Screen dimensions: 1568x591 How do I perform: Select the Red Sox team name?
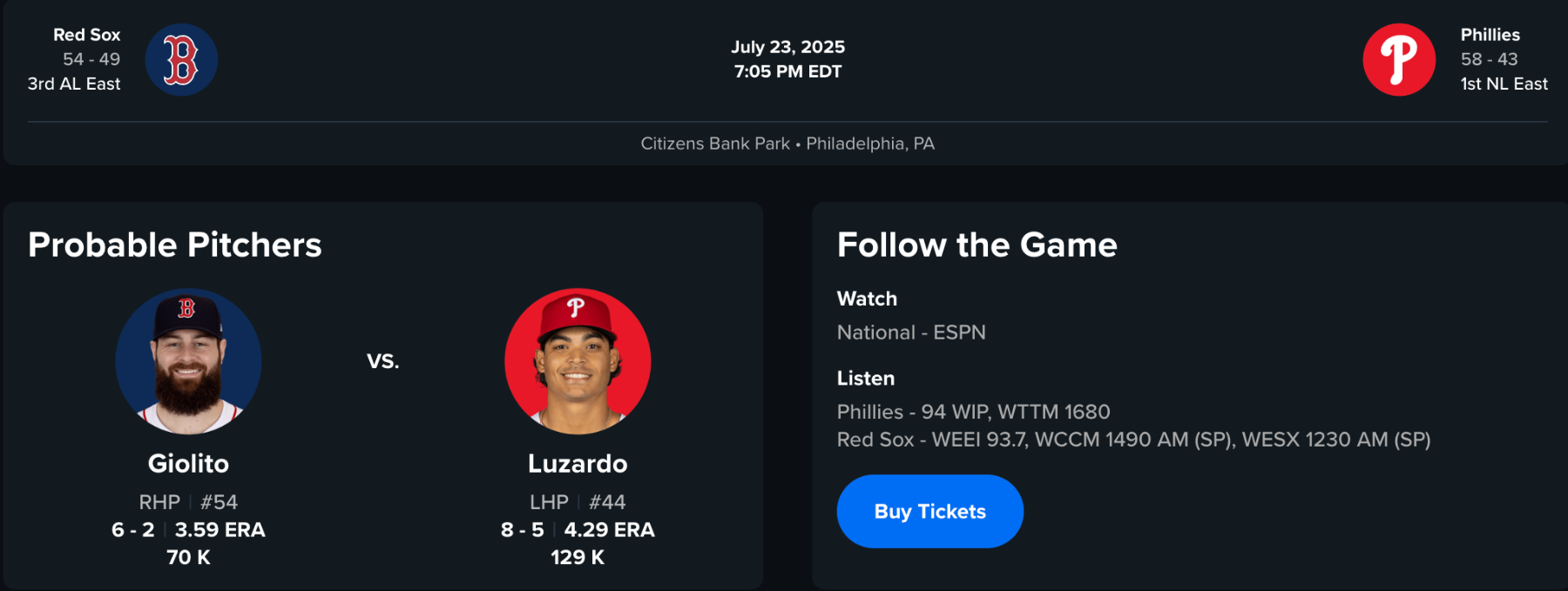86,35
